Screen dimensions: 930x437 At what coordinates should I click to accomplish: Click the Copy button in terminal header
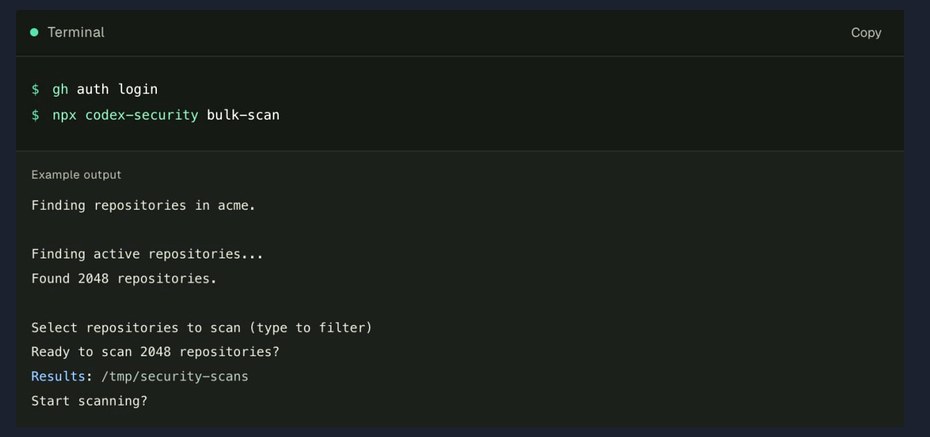[866, 33]
